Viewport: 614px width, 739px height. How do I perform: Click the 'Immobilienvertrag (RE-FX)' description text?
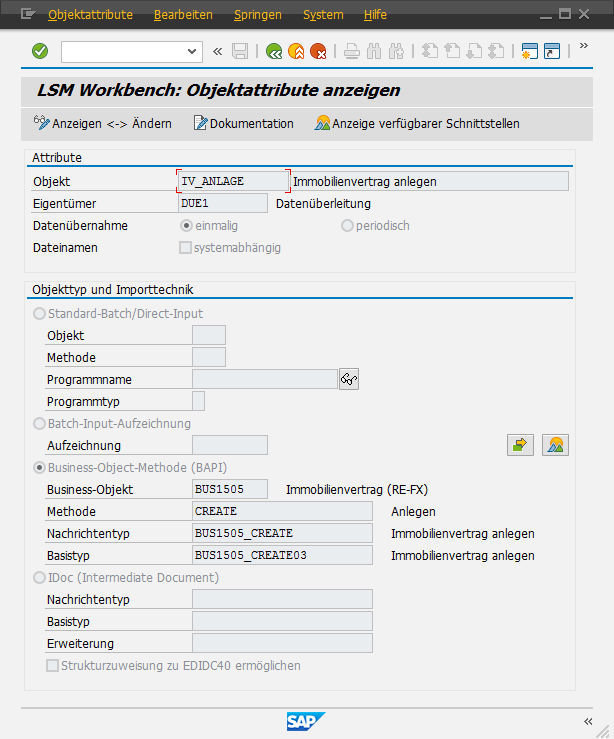click(357, 490)
